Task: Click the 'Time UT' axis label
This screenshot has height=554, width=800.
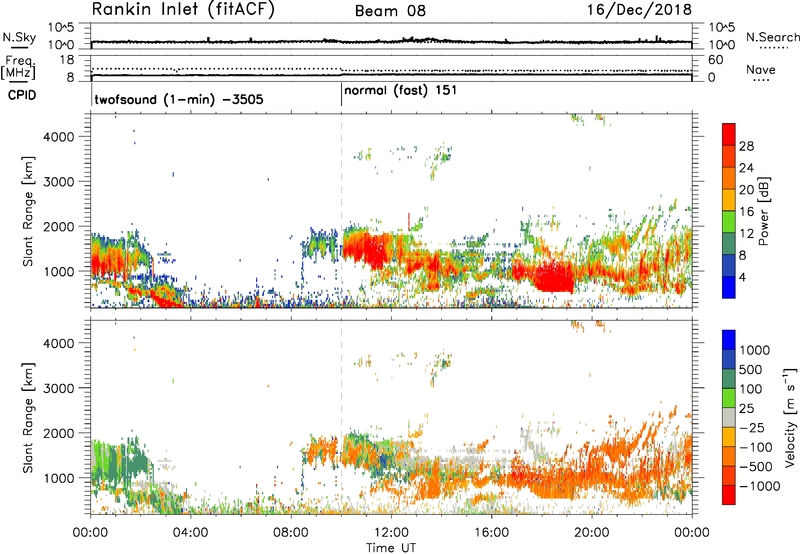Action: [391, 548]
